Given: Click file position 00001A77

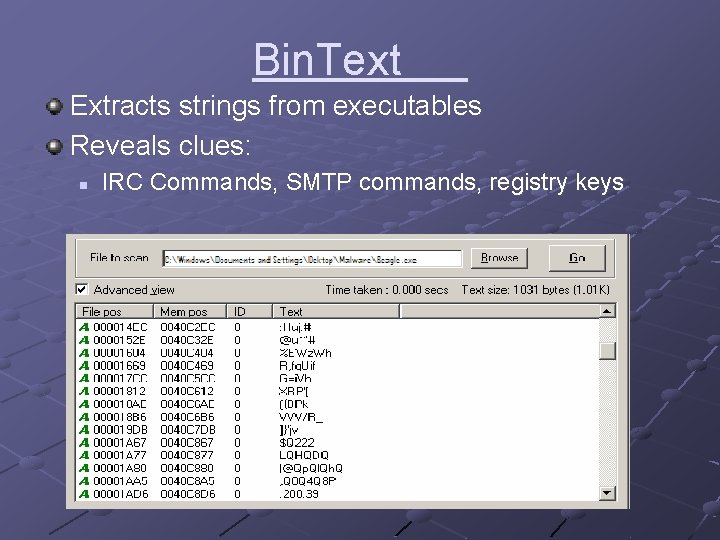Looking at the screenshot, I should click(x=119, y=456).
